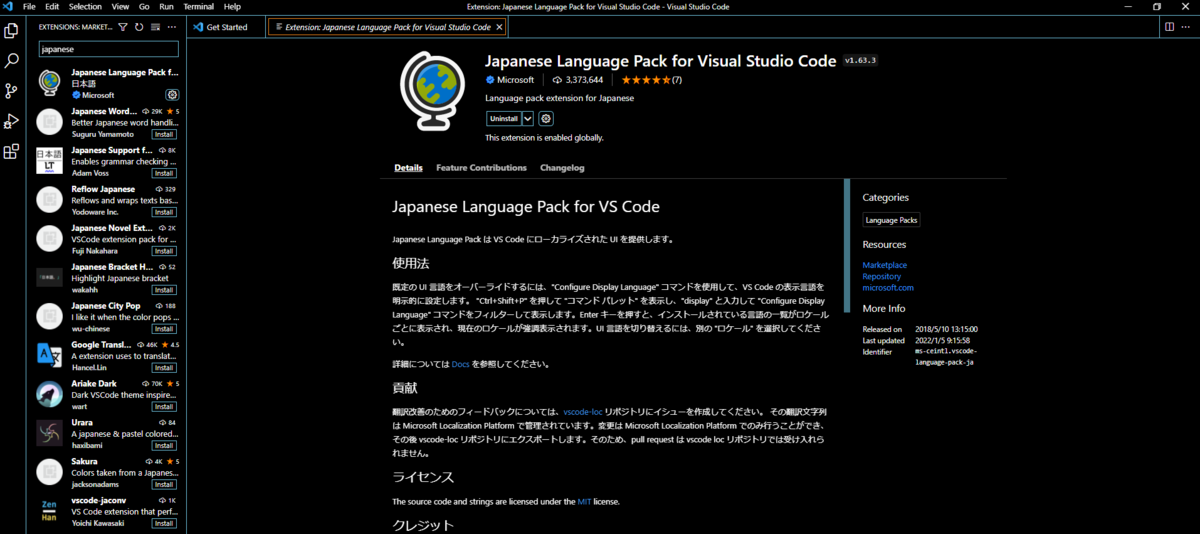Click the filter extensions funnel icon
This screenshot has width=1200, height=534.
(122, 27)
